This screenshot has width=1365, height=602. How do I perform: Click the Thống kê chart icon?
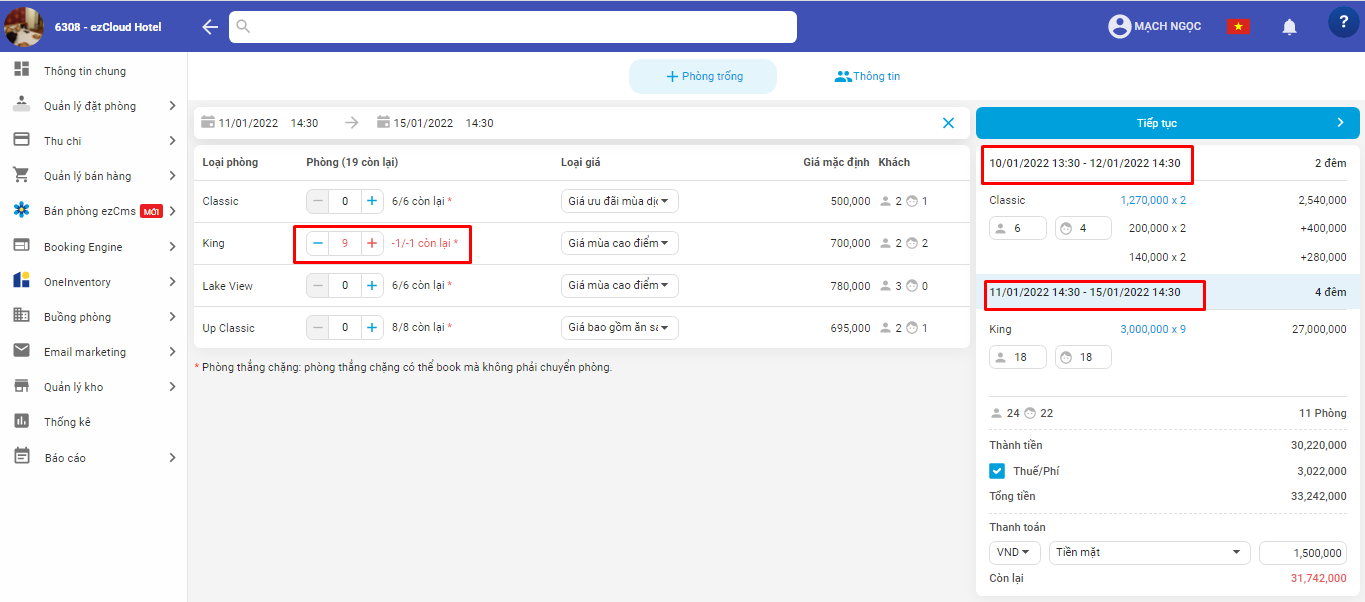click(x=21, y=421)
